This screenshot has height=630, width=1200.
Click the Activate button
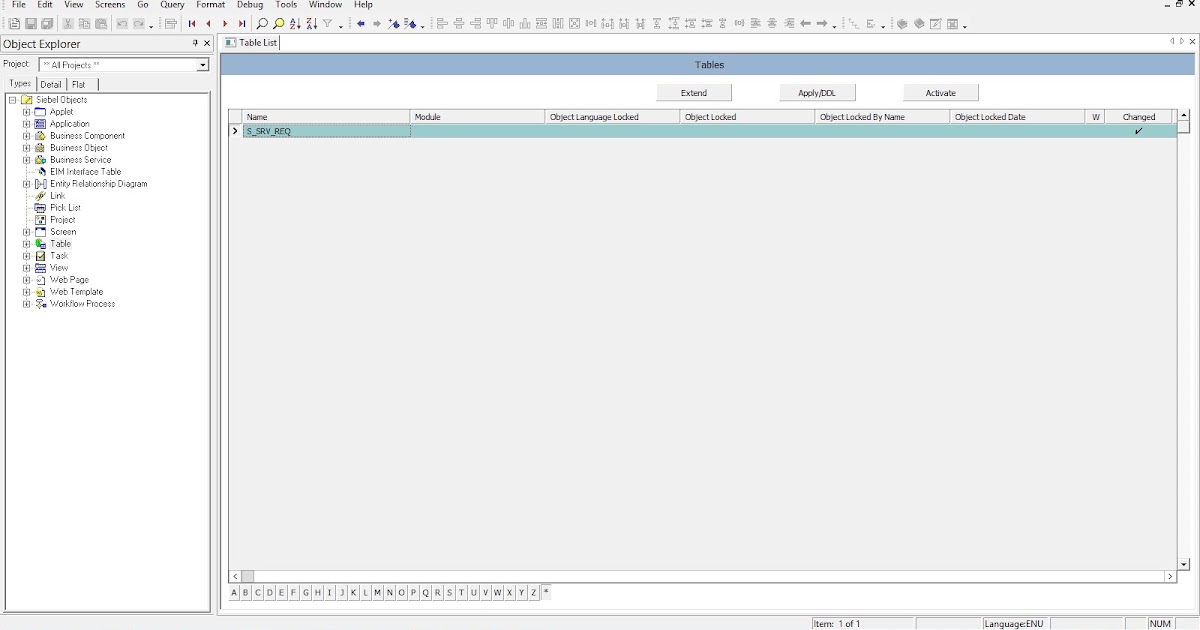[x=940, y=92]
